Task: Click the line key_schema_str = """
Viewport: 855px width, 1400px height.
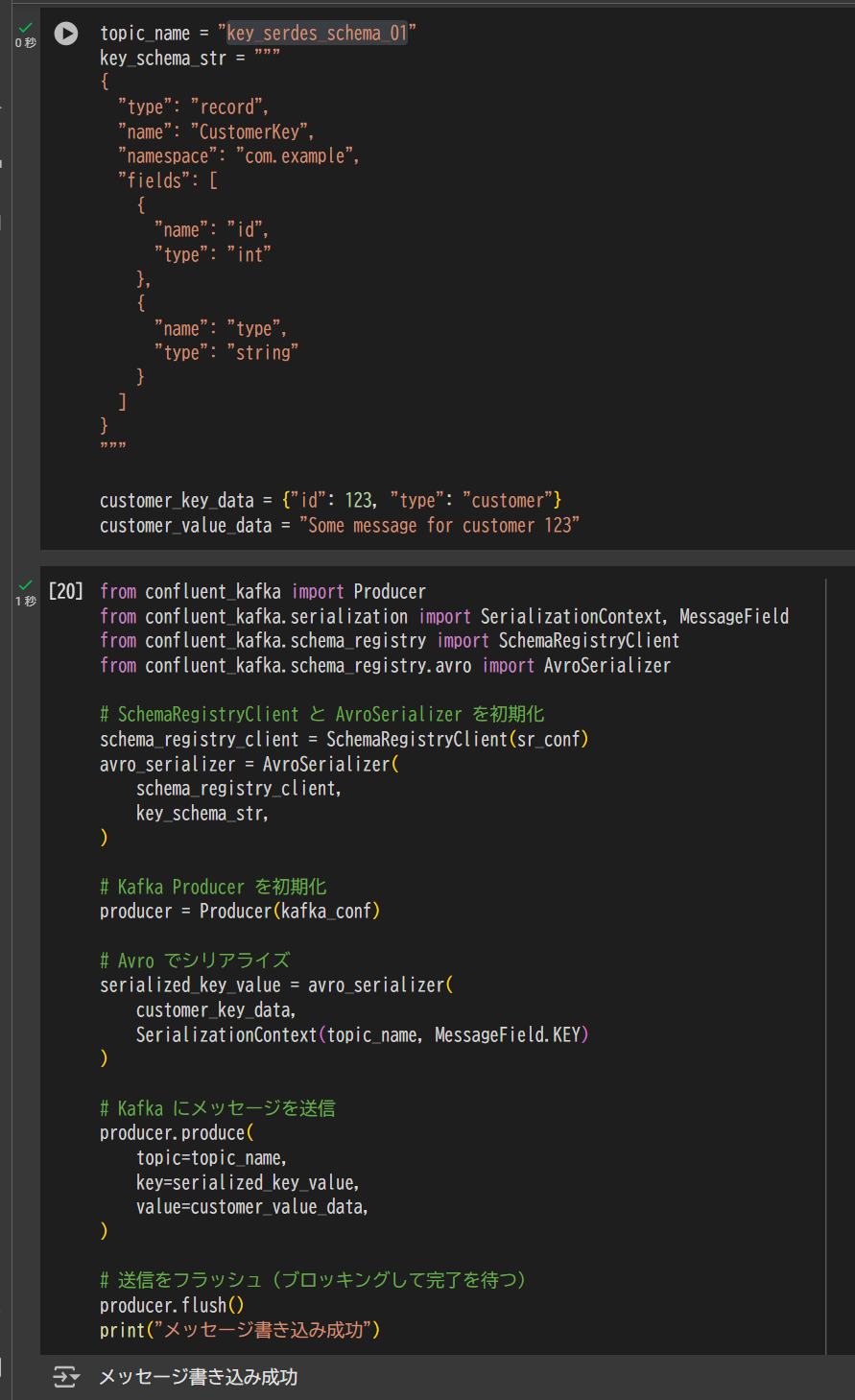Action: pos(190,58)
